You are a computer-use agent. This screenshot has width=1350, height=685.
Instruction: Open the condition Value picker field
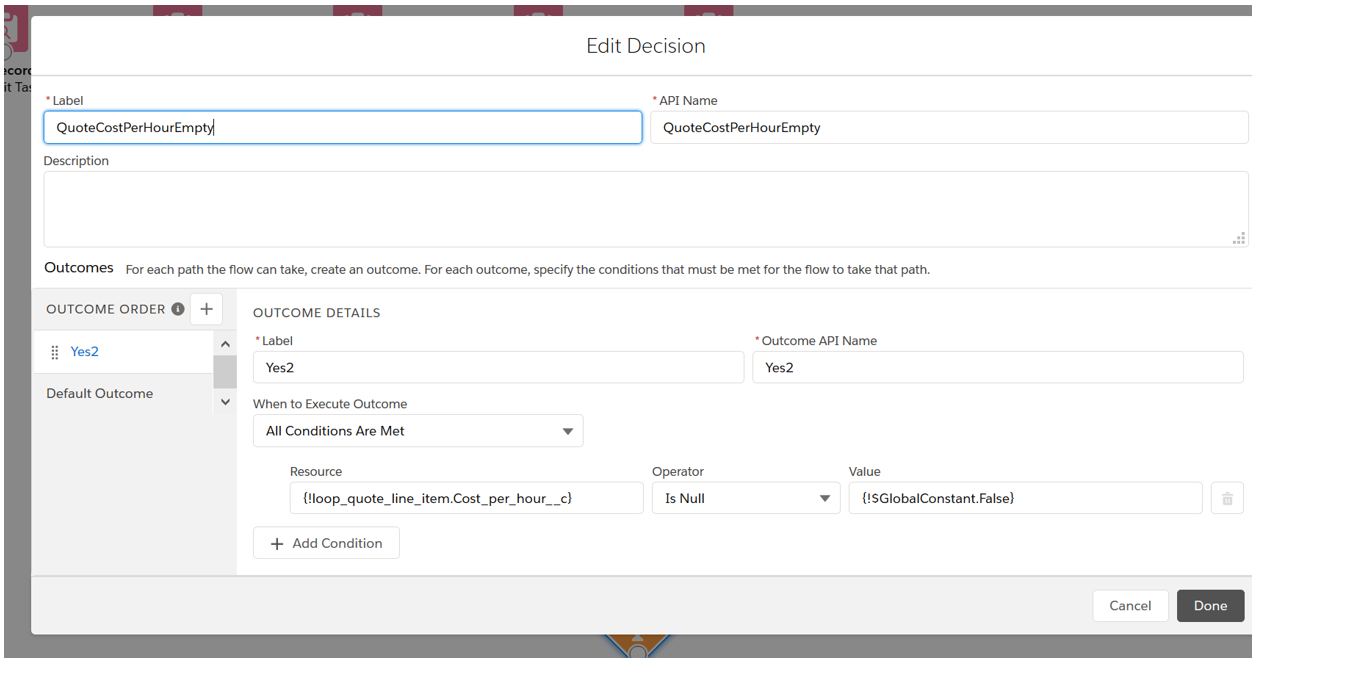point(1025,497)
